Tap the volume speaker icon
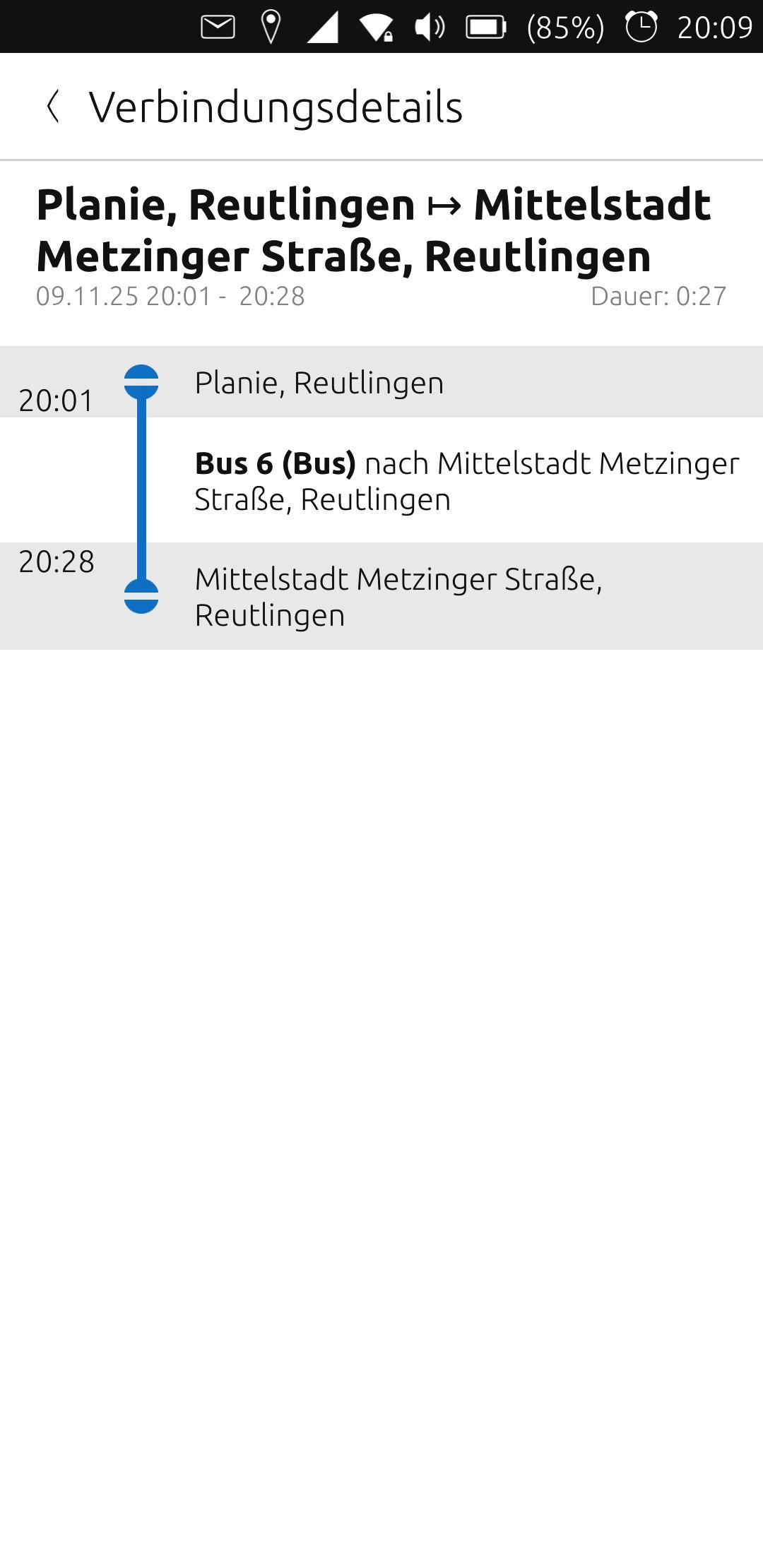This screenshot has height=1568, width=763. pos(430,28)
